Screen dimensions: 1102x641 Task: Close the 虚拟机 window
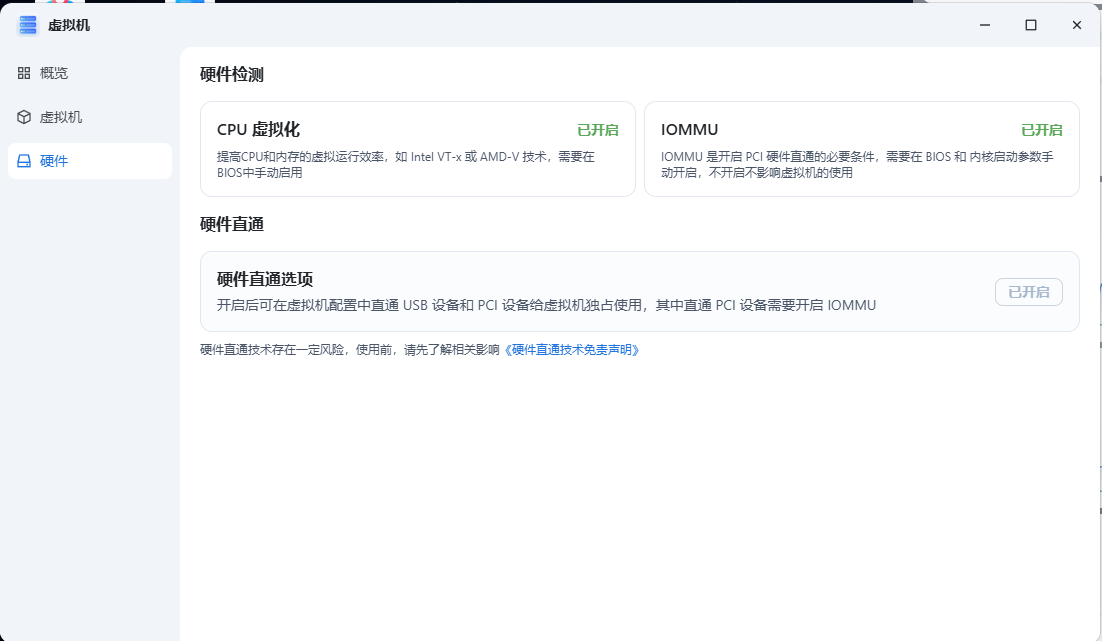click(1077, 25)
